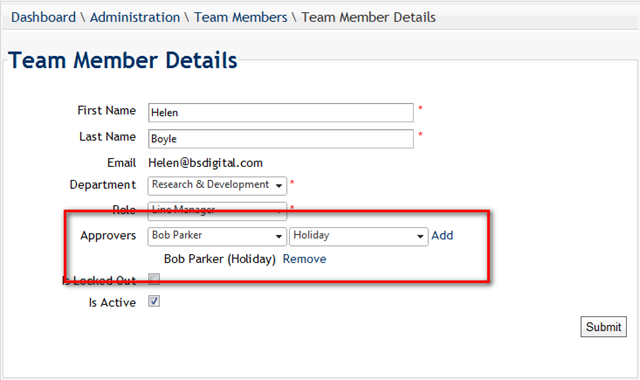
Task: Click the Team Member Details heading
Action: click(122, 60)
